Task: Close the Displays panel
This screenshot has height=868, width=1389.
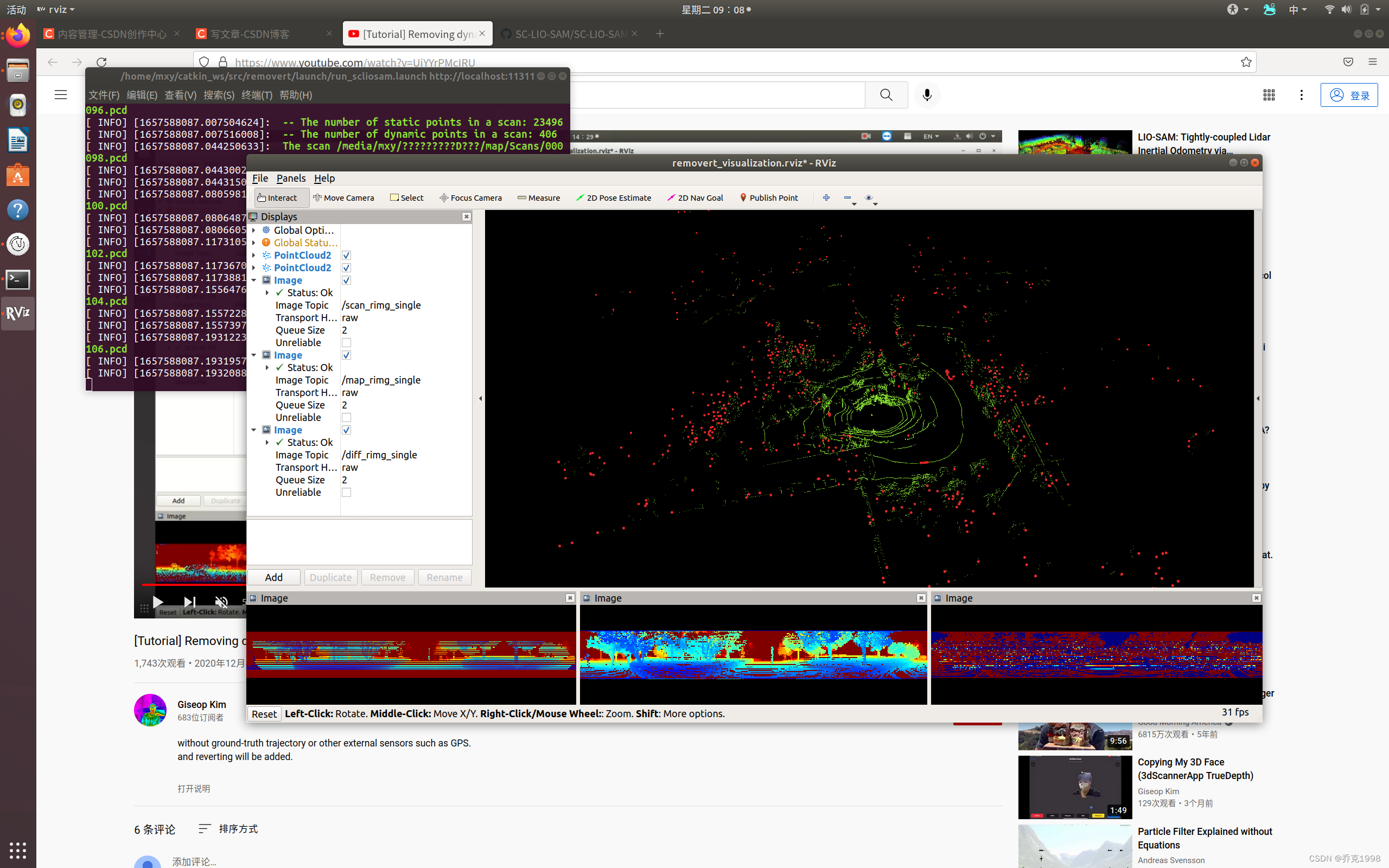Action: pos(466,216)
